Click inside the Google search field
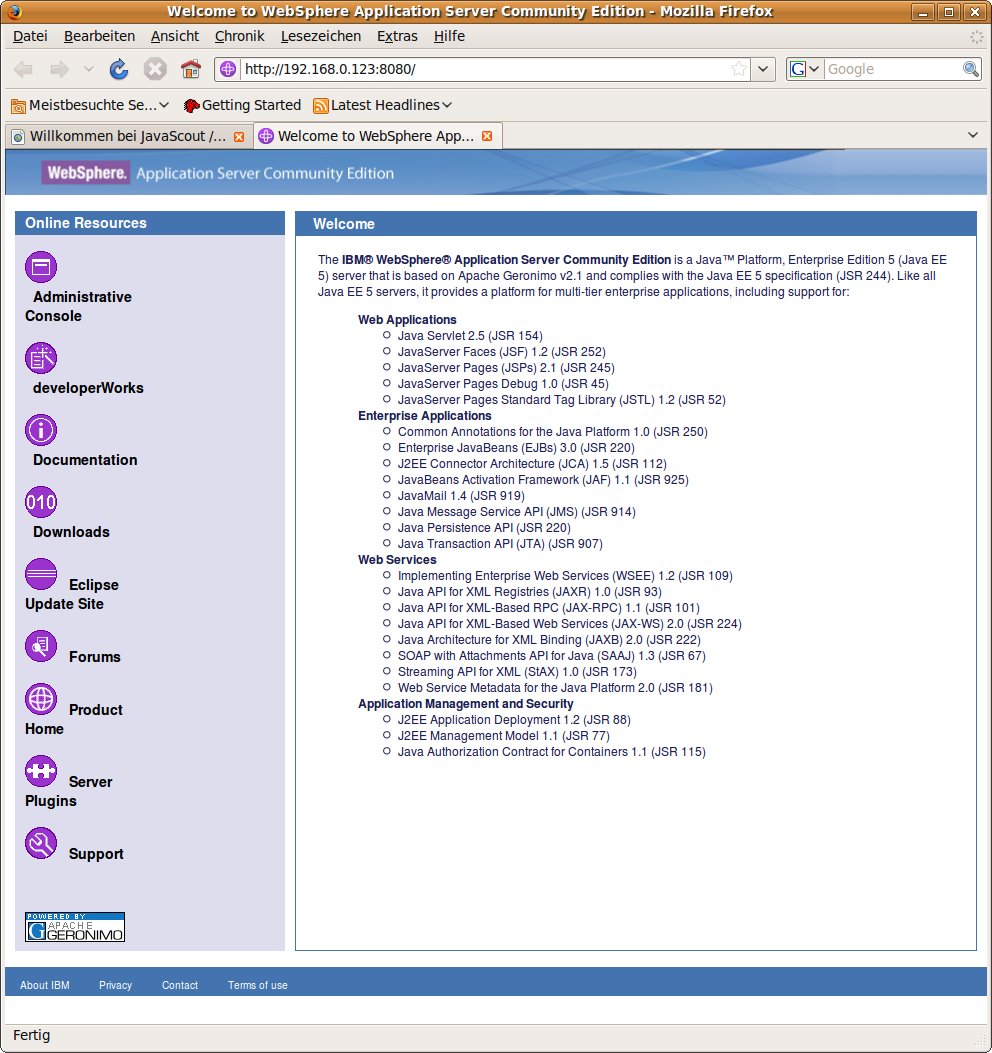The width and height of the screenshot is (992, 1053). point(892,69)
